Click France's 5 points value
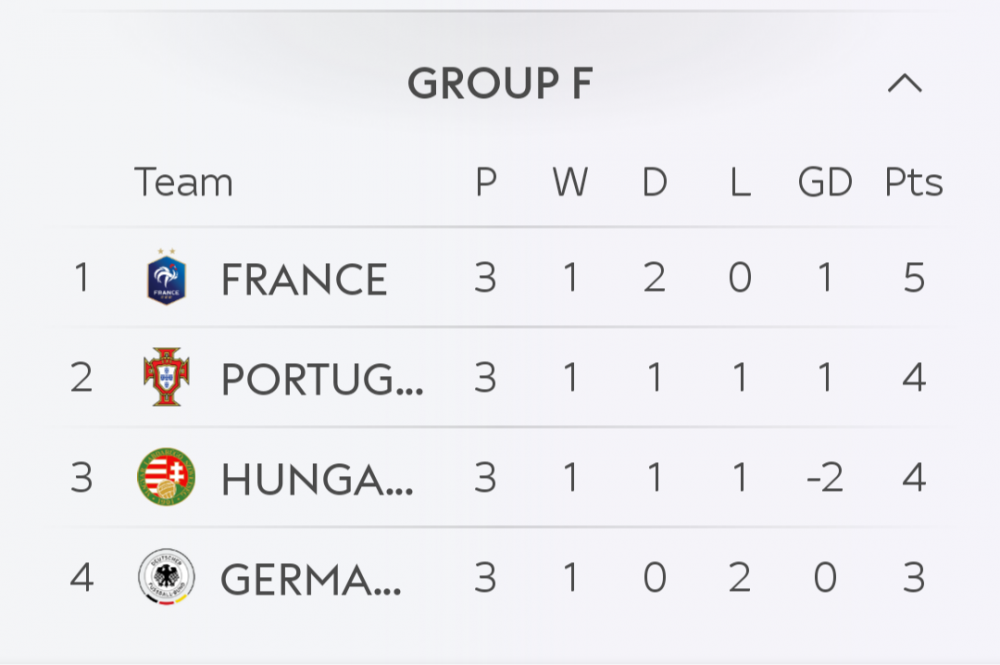This screenshot has height=665, width=1000. tap(914, 278)
